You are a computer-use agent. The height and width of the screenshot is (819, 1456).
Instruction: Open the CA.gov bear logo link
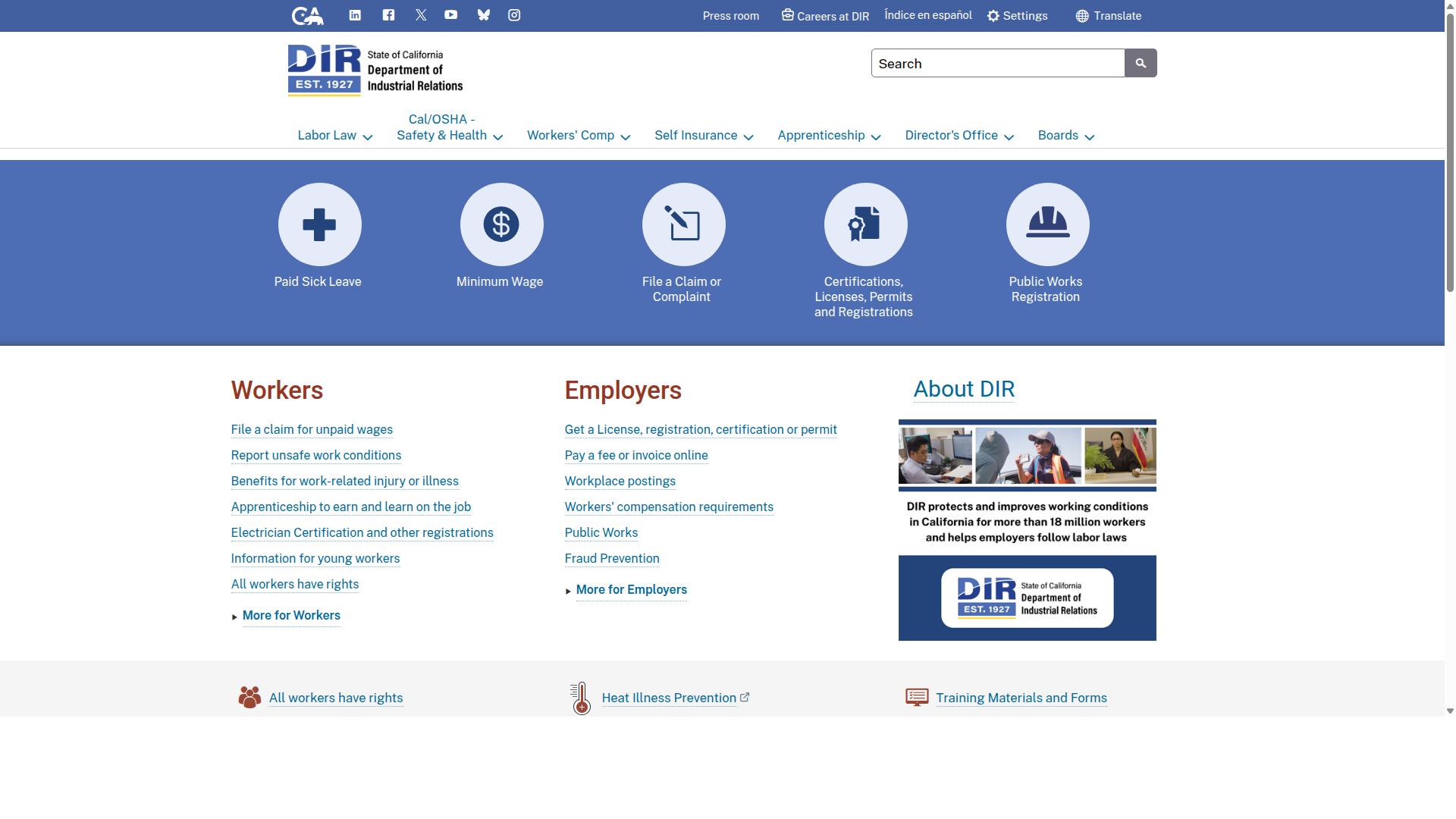coord(308,15)
